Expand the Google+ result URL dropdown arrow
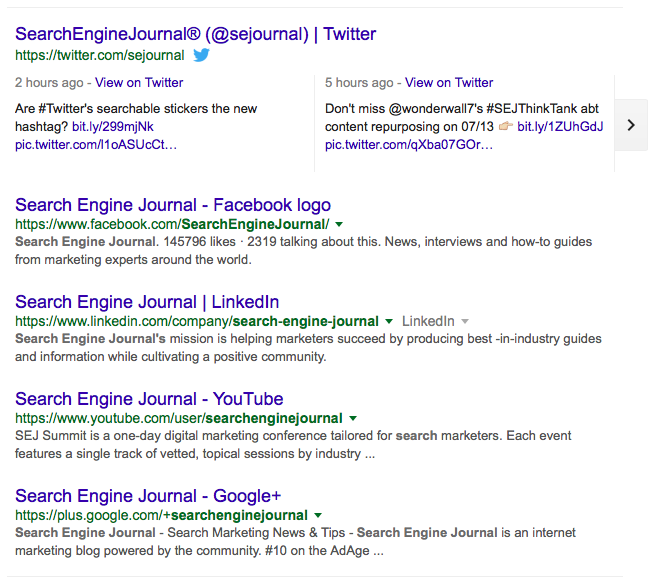This screenshot has width=657, height=581. (318, 515)
